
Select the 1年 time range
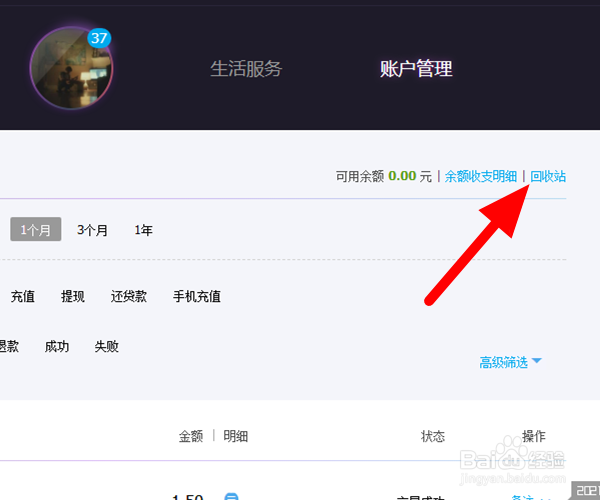coord(143,230)
